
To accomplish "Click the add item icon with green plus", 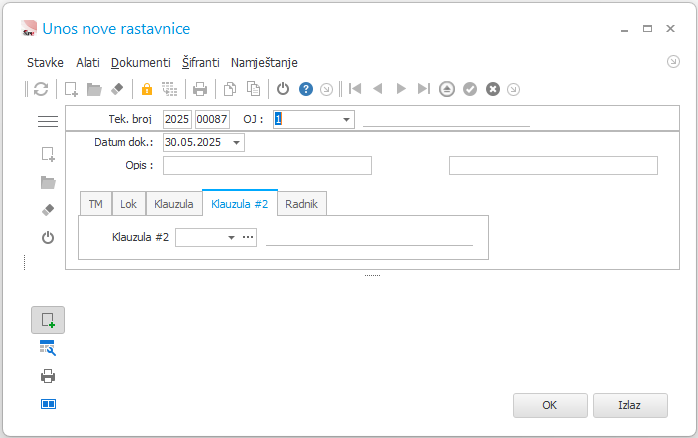I will point(48,320).
